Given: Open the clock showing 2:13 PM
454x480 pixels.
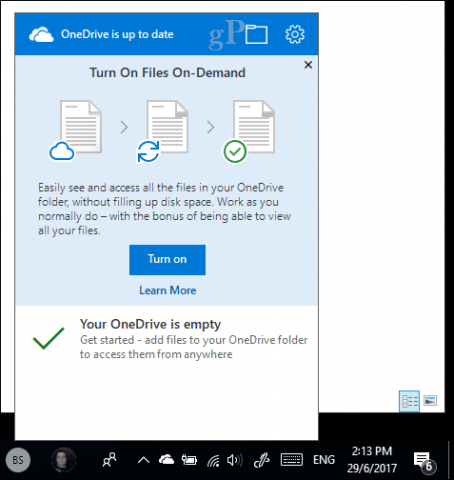Looking at the screenshot, I should pyautogui.click(x=372, y=460).
